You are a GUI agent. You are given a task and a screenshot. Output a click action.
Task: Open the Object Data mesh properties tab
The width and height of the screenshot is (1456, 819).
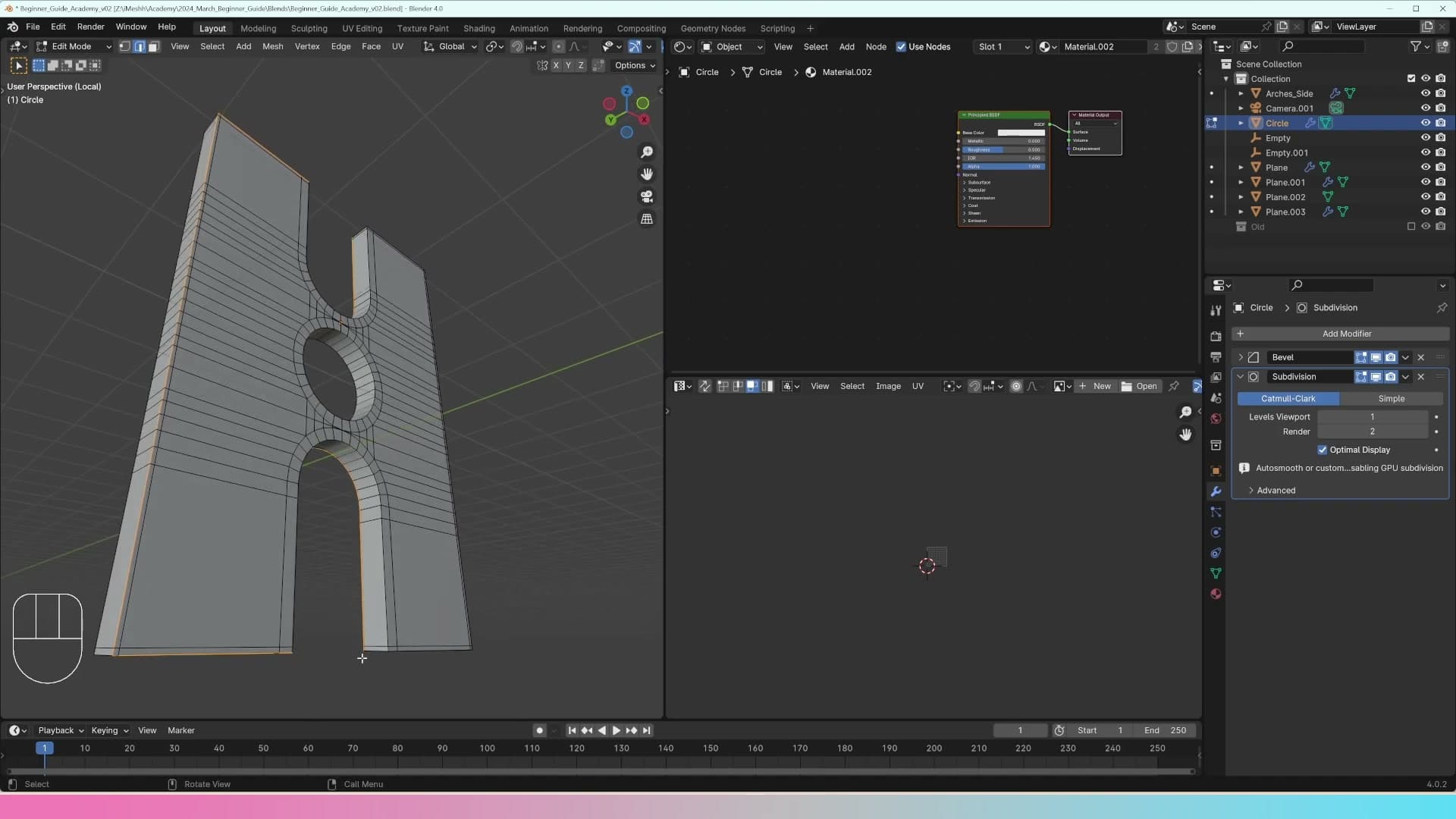(1216, 573)
